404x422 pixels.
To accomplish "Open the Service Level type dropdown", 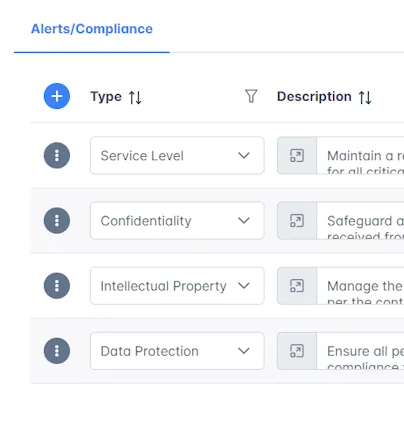I will [x=177, y=155].
